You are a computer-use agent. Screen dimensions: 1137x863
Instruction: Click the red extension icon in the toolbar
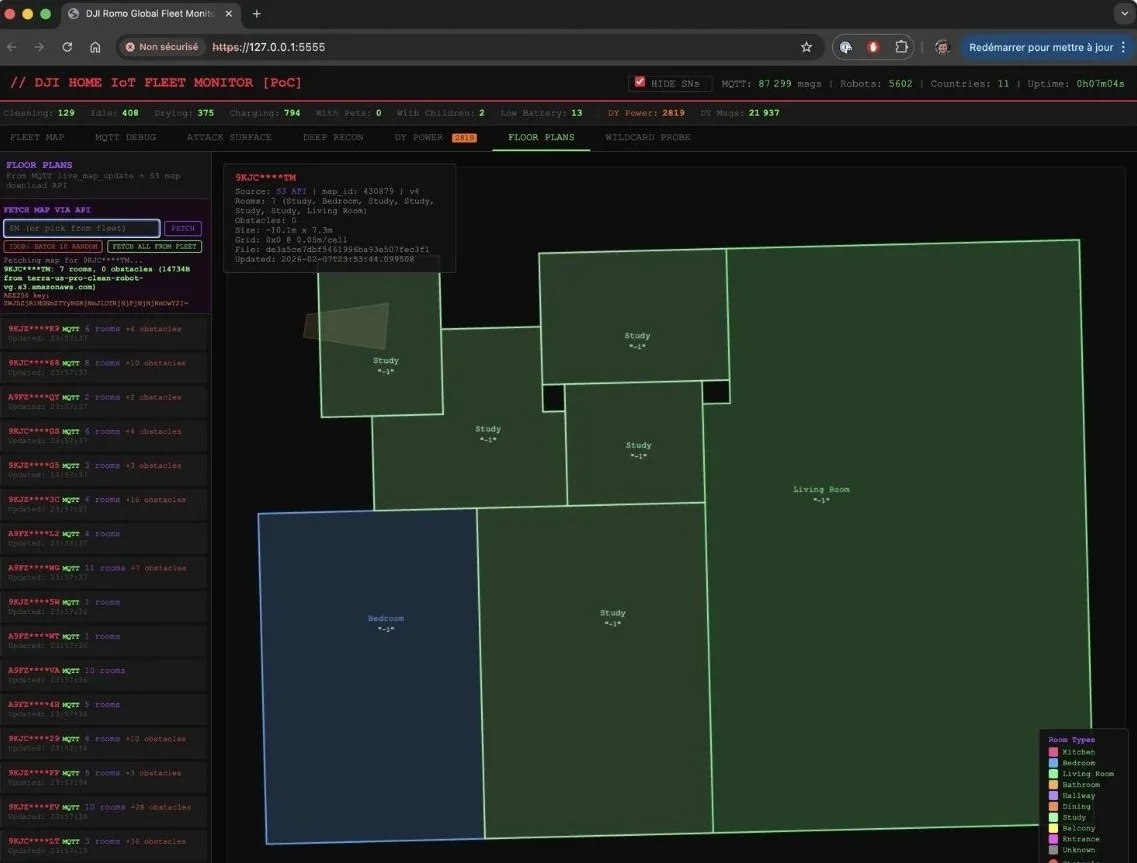(x=873, y=47)
